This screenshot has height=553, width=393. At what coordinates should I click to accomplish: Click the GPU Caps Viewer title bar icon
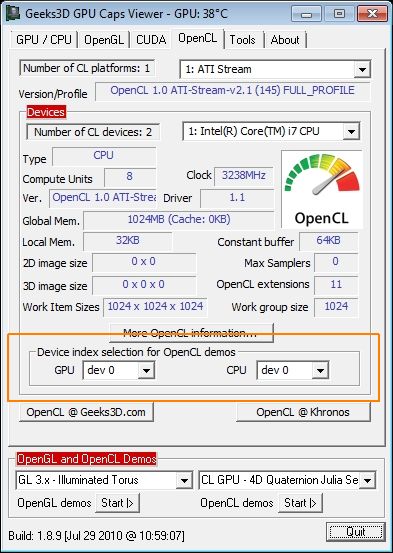(13, 13)
